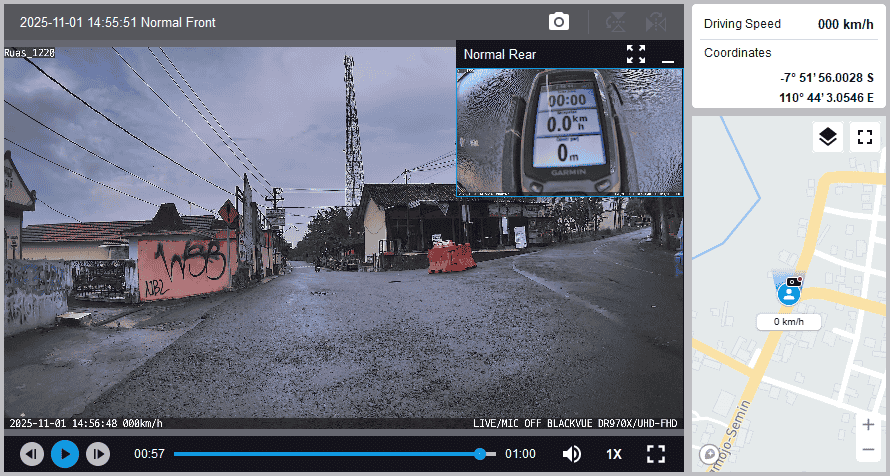Open the map layers selector

pyautogui.click(x=827, y=137)
